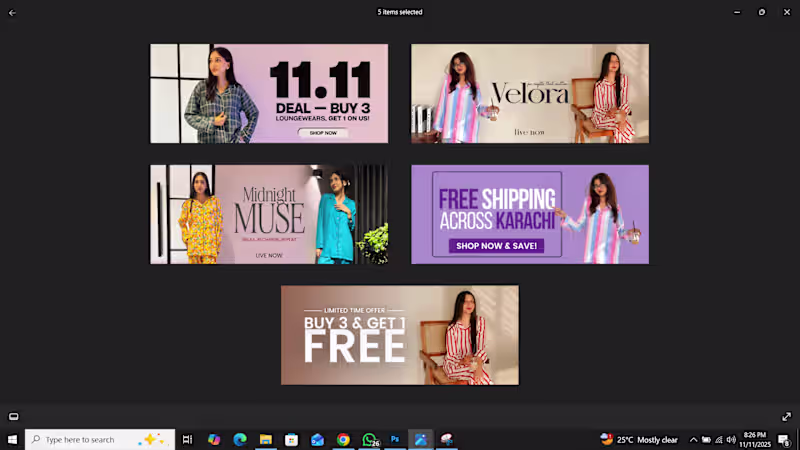
Task: Open Google Chrome from the taskbar
Action: [x=343, y=439]
